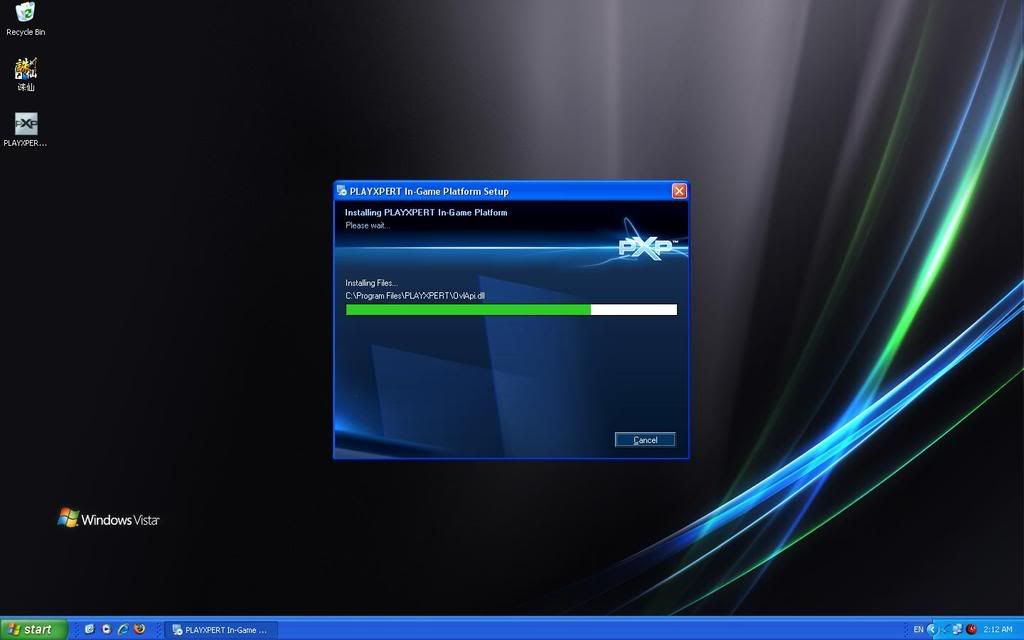Launch Firefox from quick launch
The height and width of the screenshot is (640, 1024).
coord(139,630)
